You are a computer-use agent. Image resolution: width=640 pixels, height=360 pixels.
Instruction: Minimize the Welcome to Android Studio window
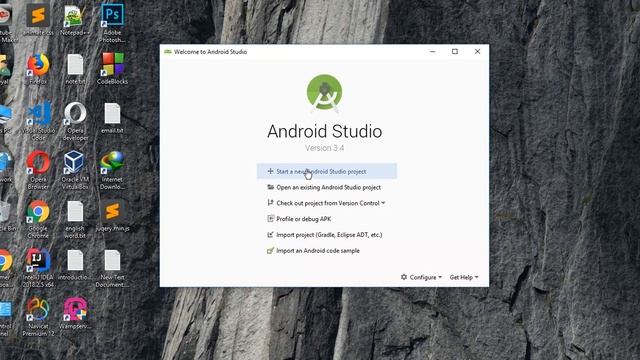[433, 51]
